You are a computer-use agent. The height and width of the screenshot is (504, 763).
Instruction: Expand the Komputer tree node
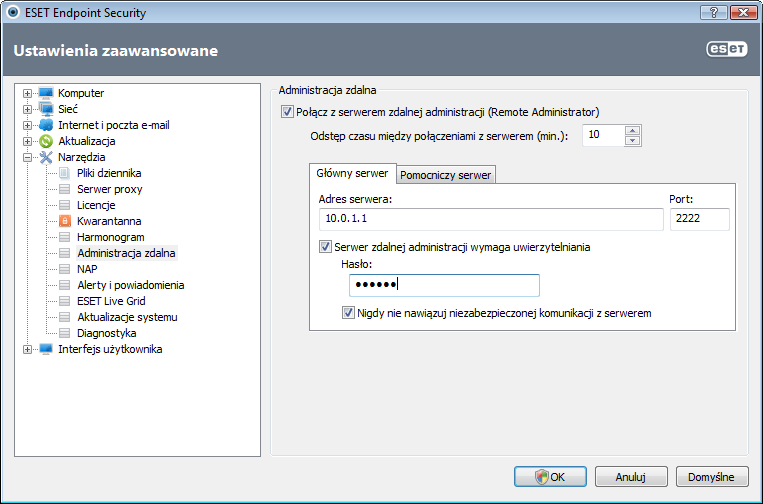pos(28,93)
